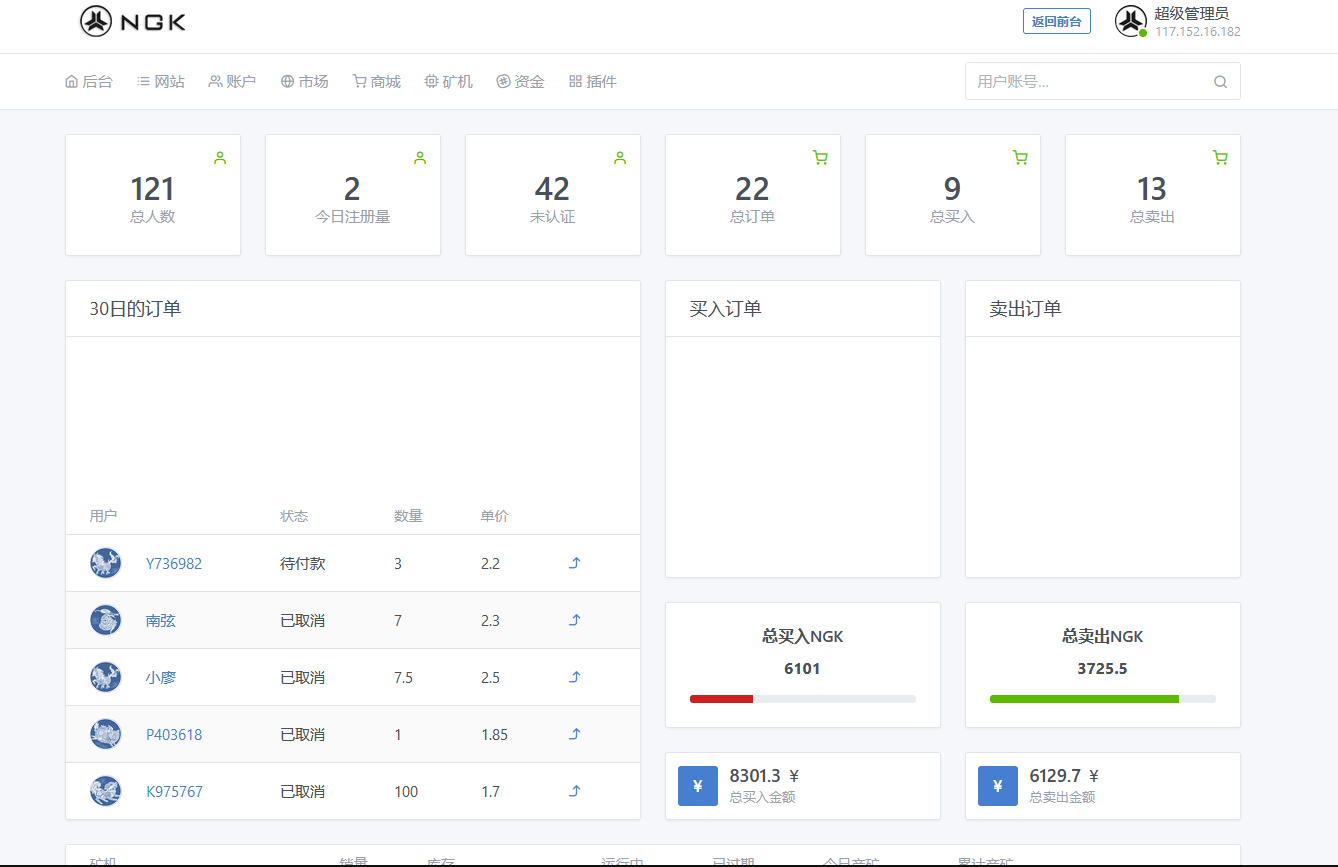Open the 插件 menu item
Image resolution: width=1338 pixels, height=867 pixels.
(x=592, y=82)
